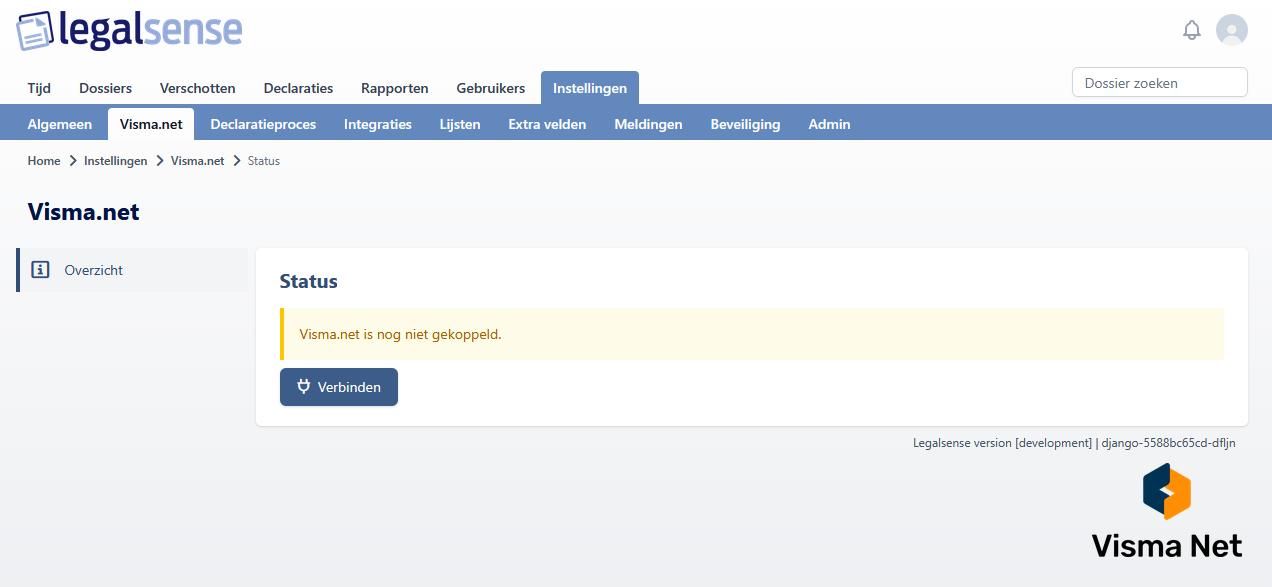Switch to the Lijsten subtab
The height and width of the screenshot is (587, 1272).
point(460,124)
